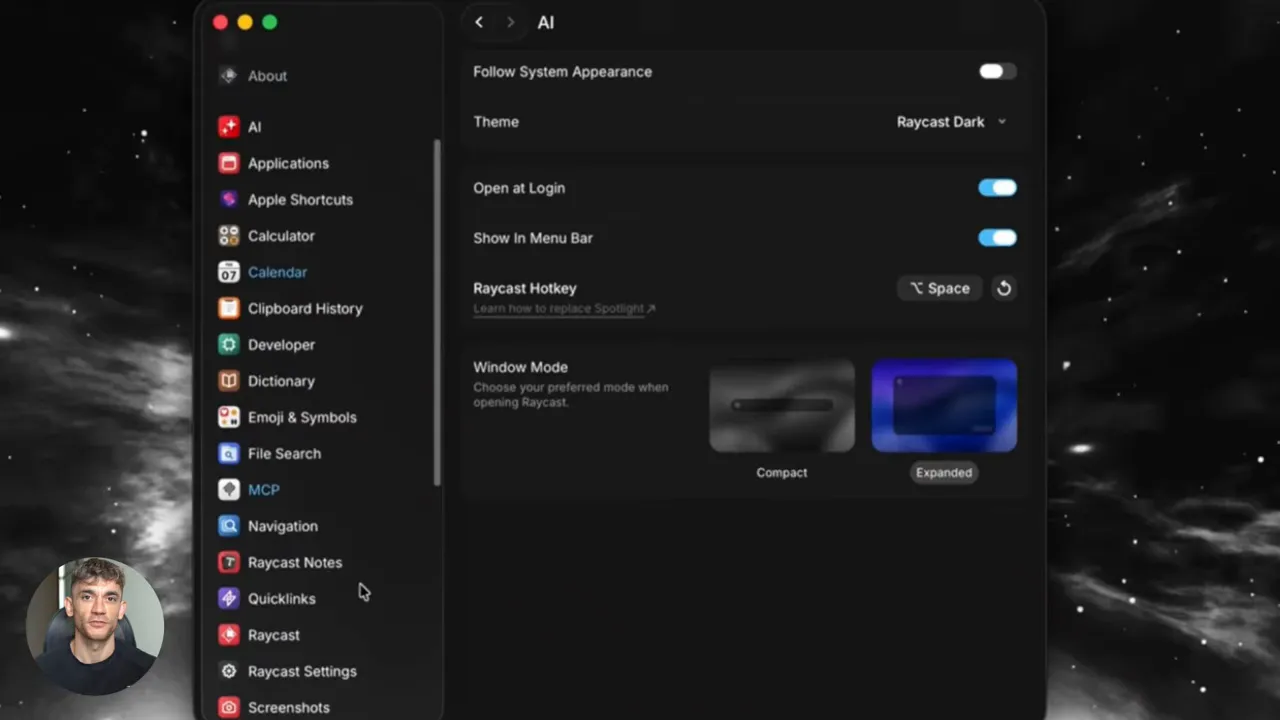
Task: Open the Calculator extension icon
Action: pyautogui.click(x=229, y=236)
